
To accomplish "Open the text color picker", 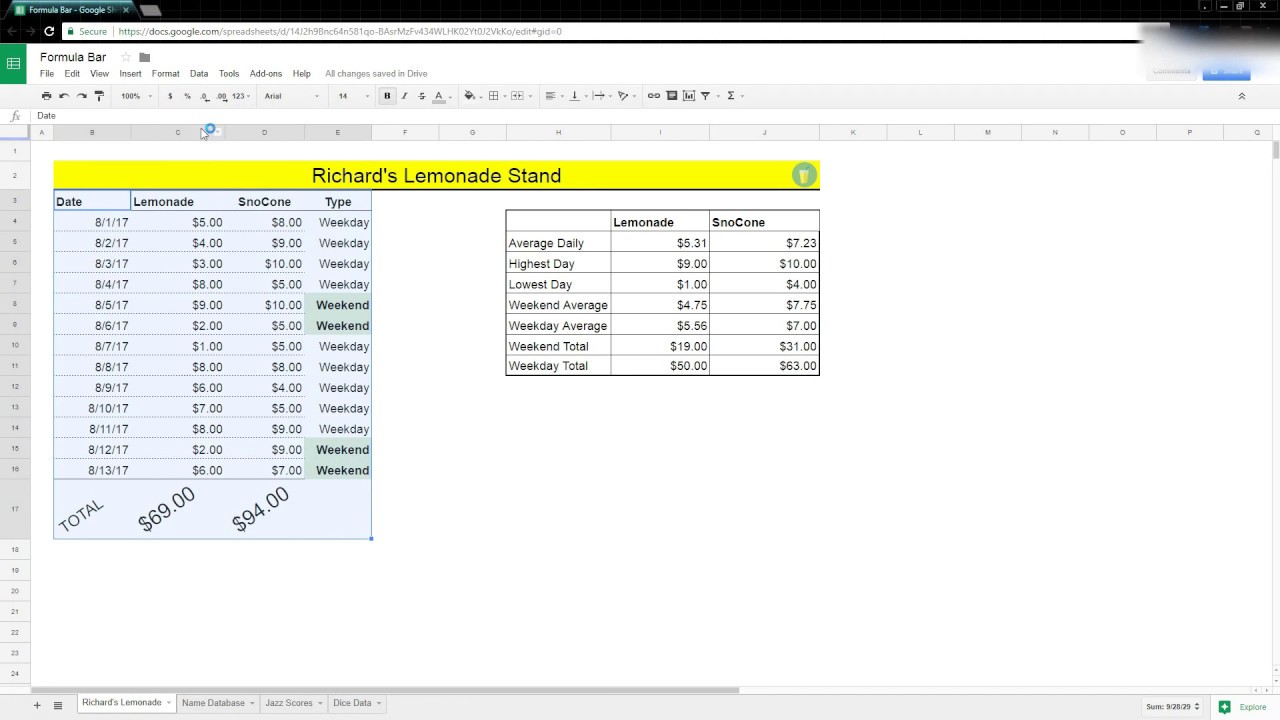I will (438, 96).
